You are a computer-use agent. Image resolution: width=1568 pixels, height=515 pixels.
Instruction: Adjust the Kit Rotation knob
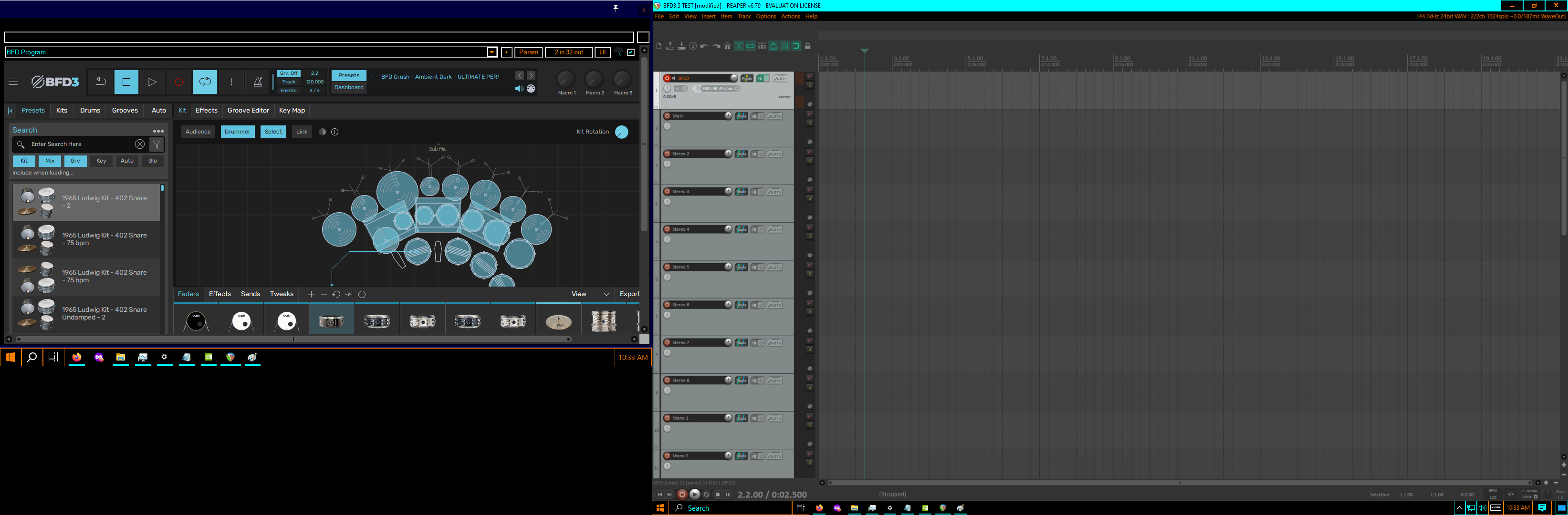pos(621,132)
